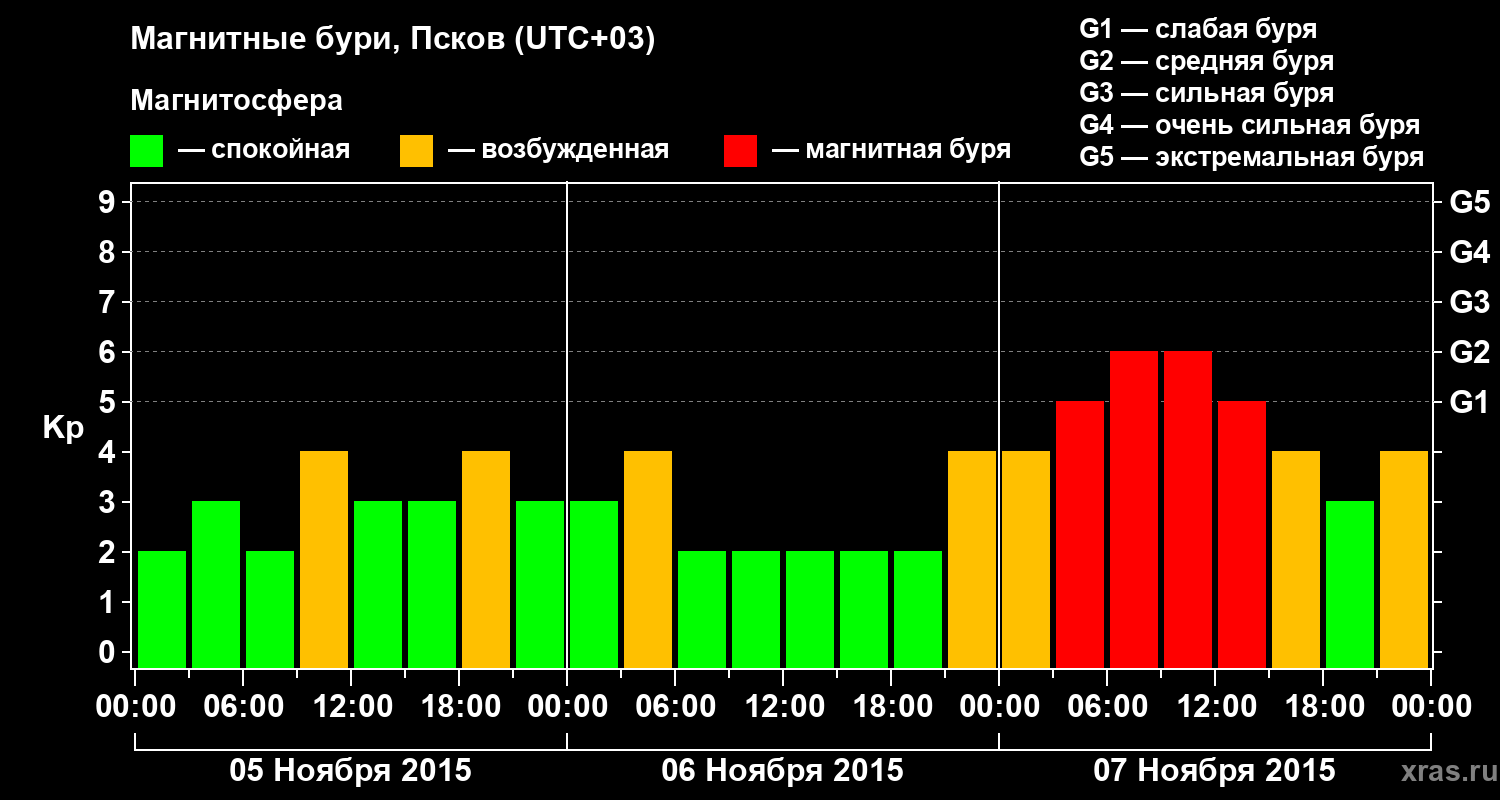Click the red 06:00–09:00 bar reaching Kp 6
This screenshot has width=1500, height=800.
1134,510
